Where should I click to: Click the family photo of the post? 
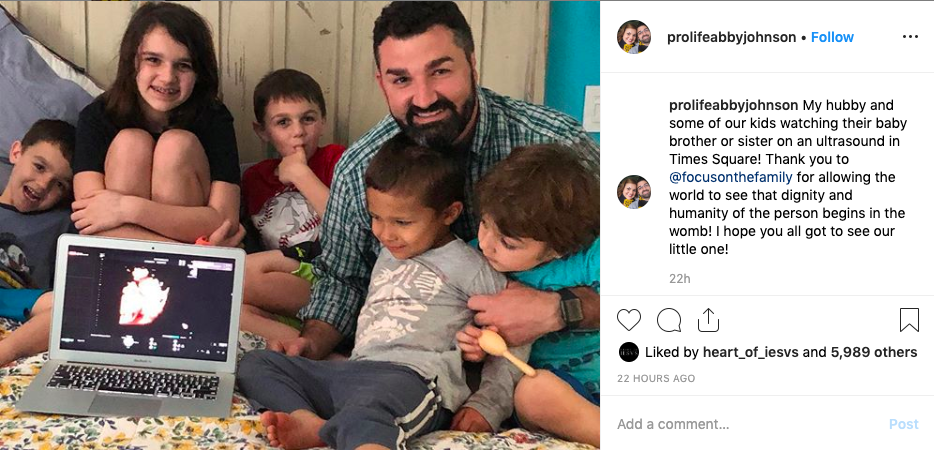(300, 225)
